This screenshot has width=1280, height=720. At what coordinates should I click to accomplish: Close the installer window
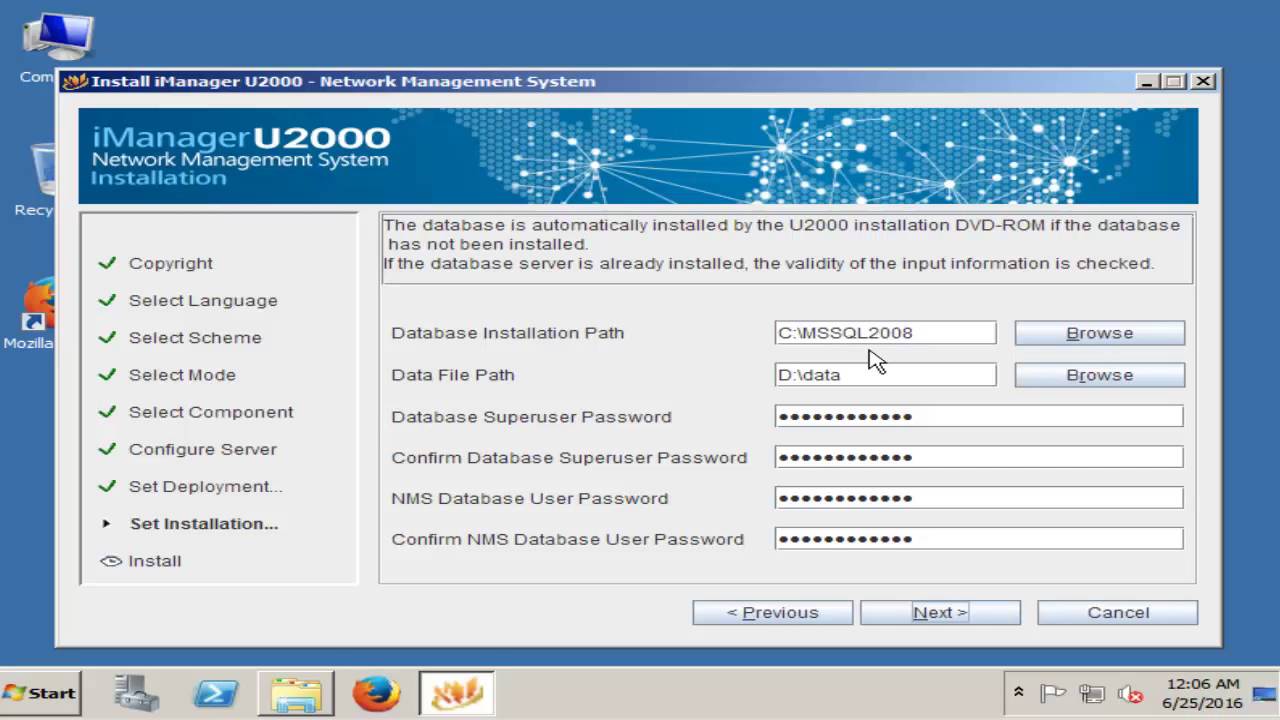pyautogui.click(x=1203, y=81)
